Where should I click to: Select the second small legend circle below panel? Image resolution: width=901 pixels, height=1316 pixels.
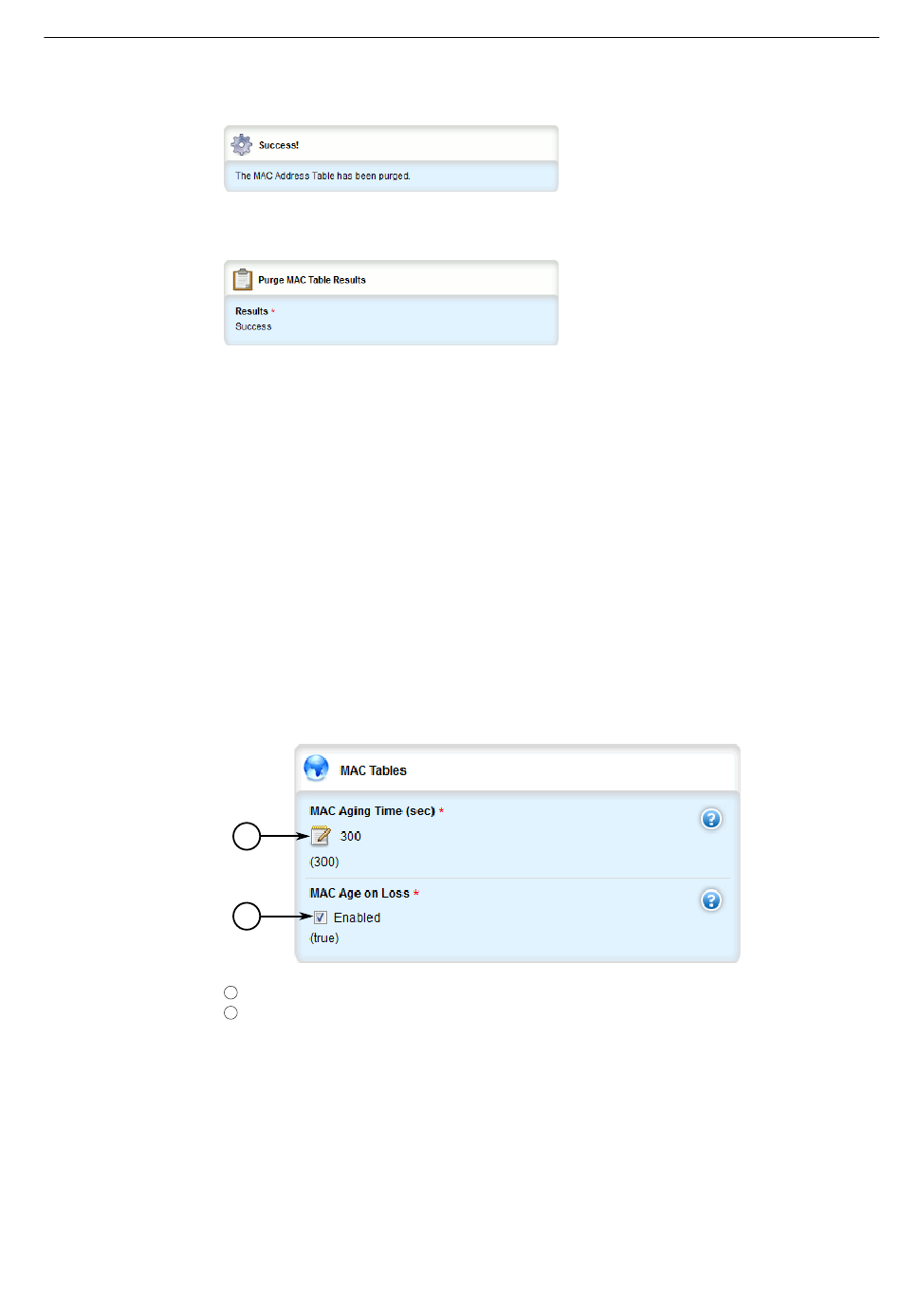tap(230, 1013)
